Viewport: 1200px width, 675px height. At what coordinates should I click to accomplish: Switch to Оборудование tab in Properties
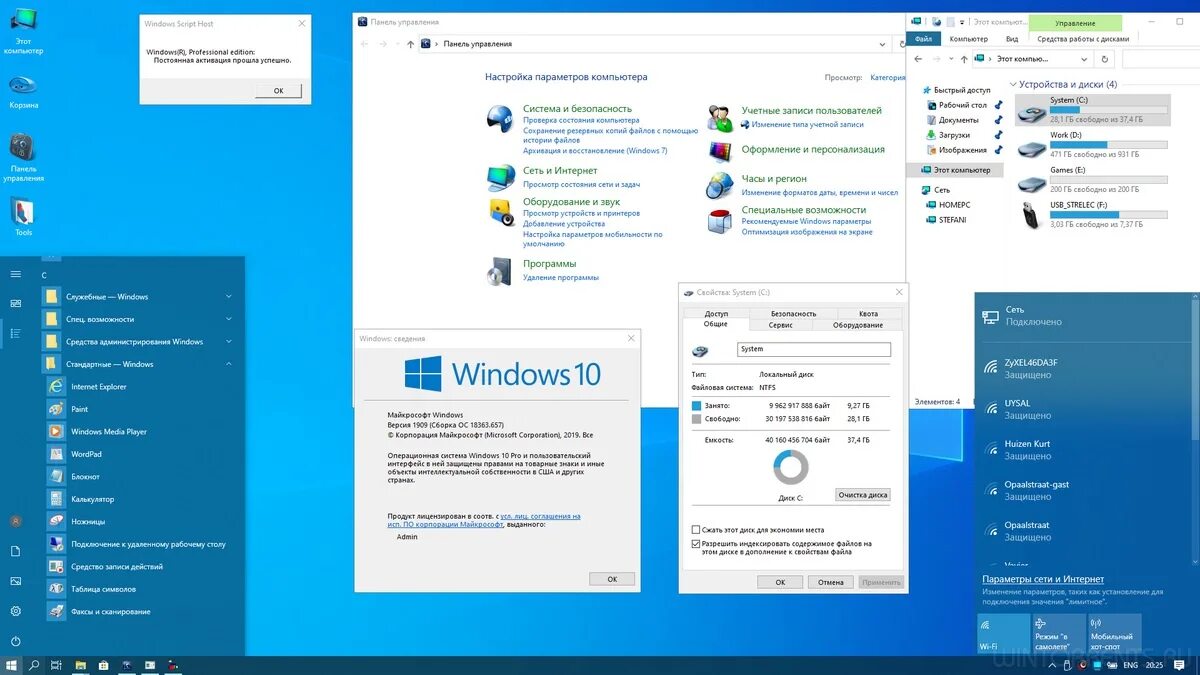[858, 325]
